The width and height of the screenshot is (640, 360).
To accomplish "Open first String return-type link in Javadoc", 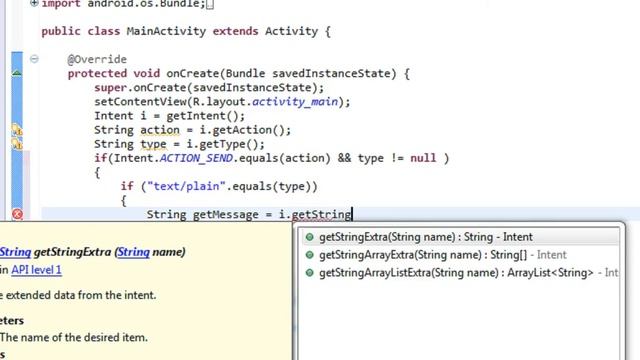I will (x=15, y=252).
